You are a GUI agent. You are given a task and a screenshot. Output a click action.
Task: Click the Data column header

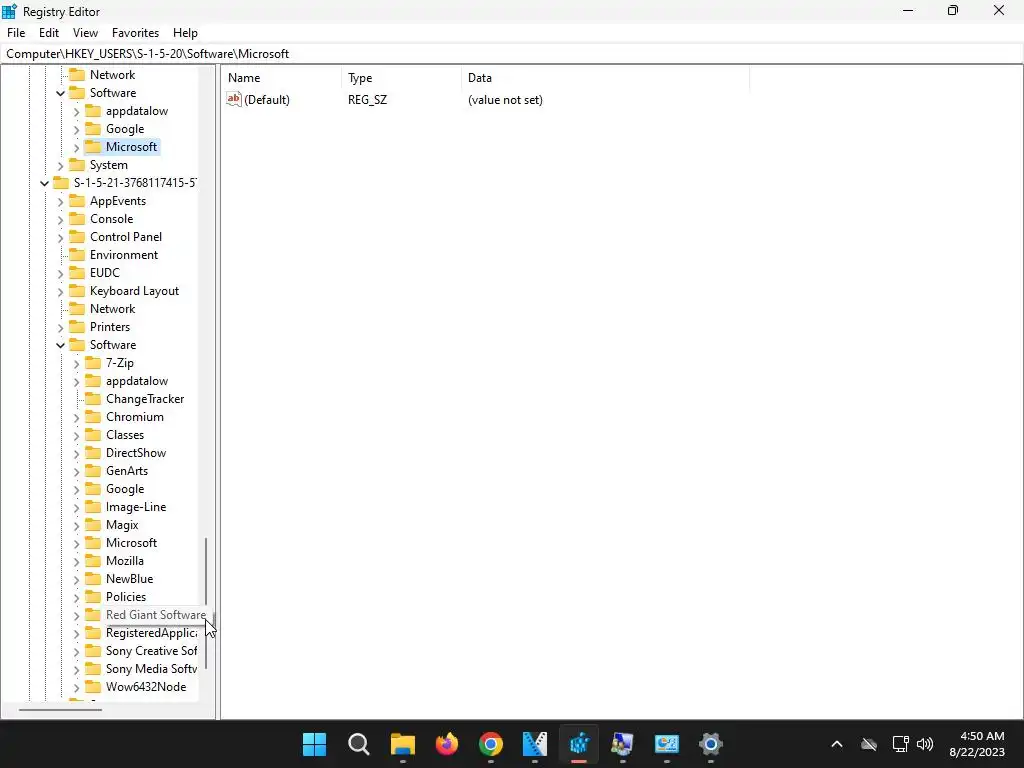pos(605,78)
